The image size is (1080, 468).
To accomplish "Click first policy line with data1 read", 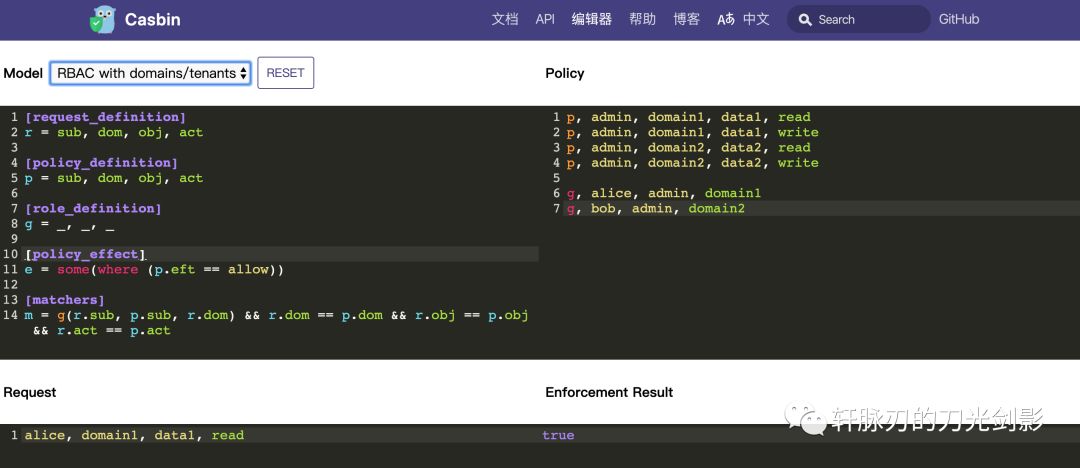I will pyautogui.click(x=688, y=117).
